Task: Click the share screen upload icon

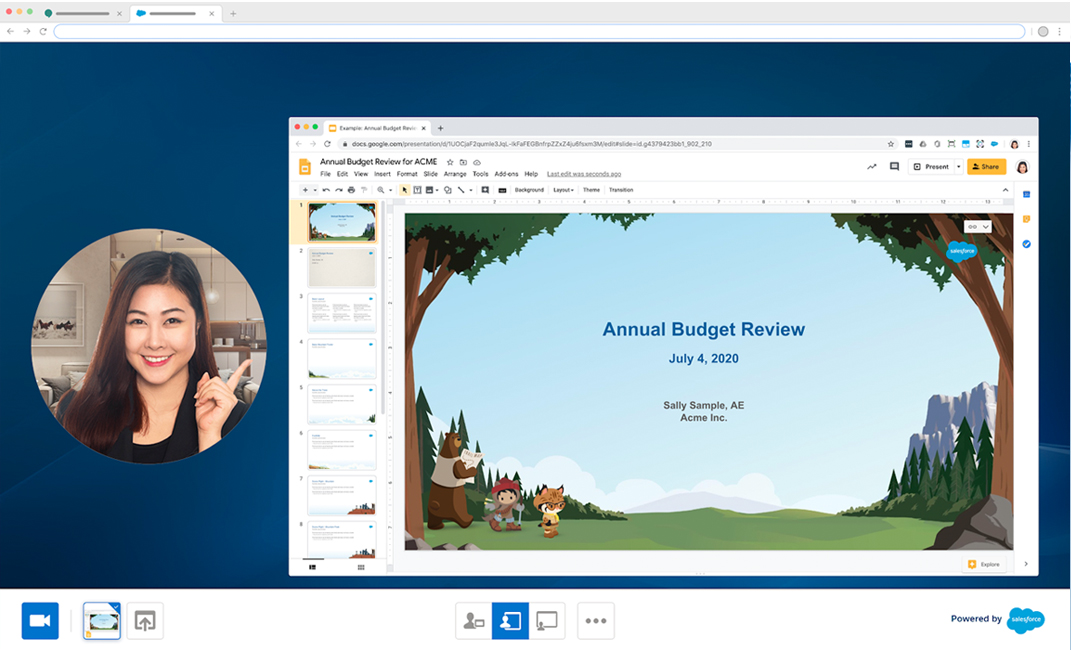Action: (145, 621)
